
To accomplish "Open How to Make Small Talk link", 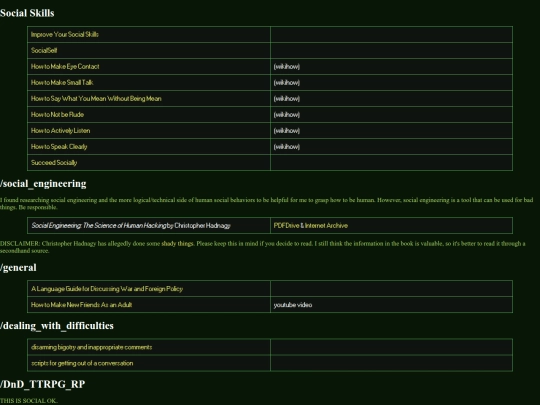I will 62,82.
